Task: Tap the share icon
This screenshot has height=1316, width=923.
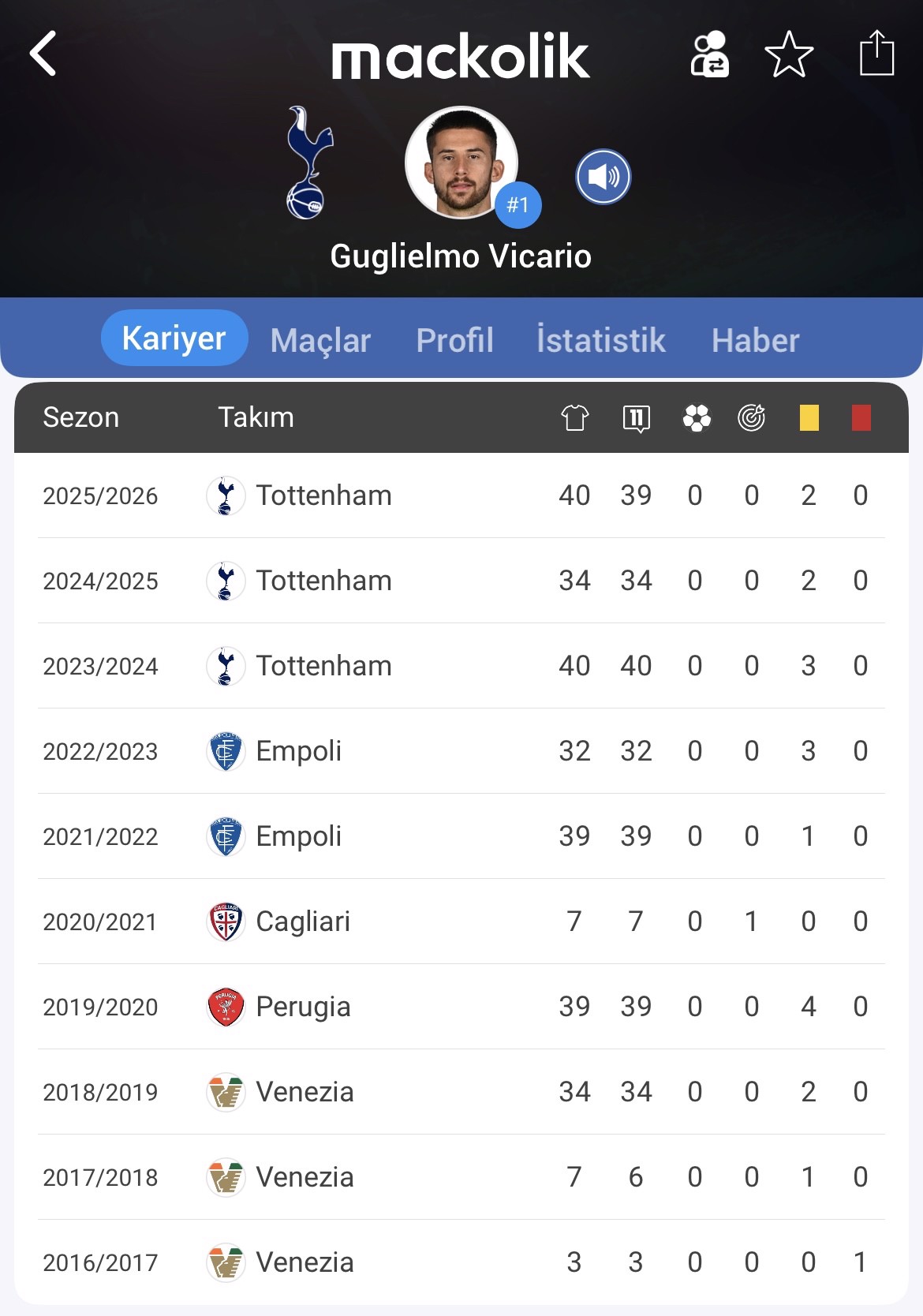Action: [876, 54]
